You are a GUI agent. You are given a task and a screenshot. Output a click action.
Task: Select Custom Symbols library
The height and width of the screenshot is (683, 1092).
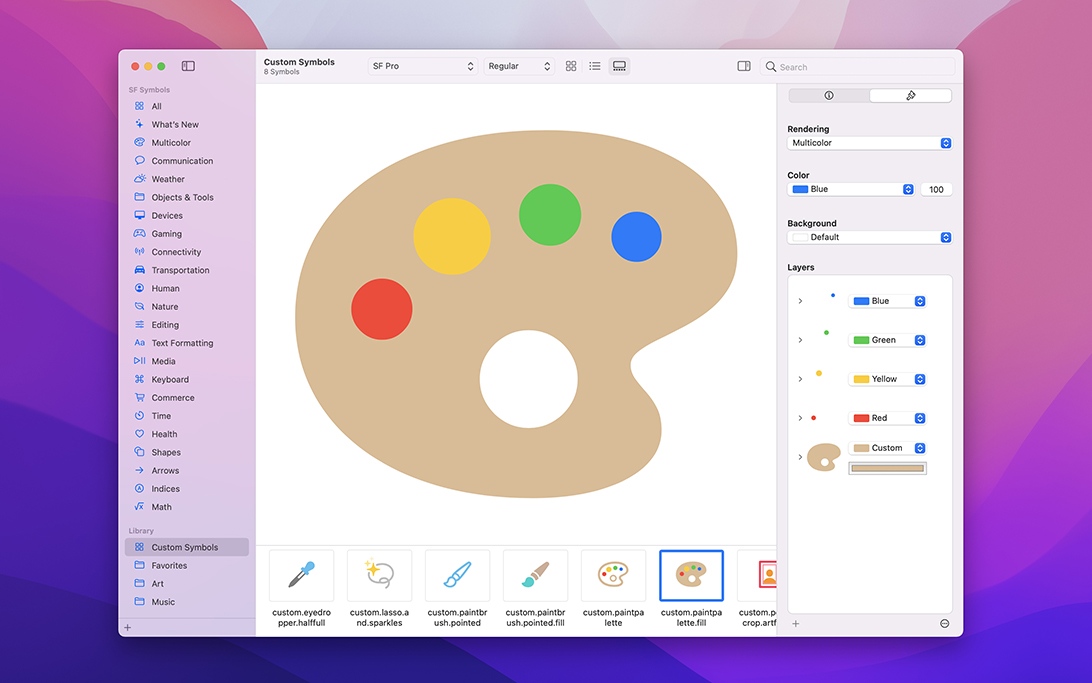coord(187,547)
